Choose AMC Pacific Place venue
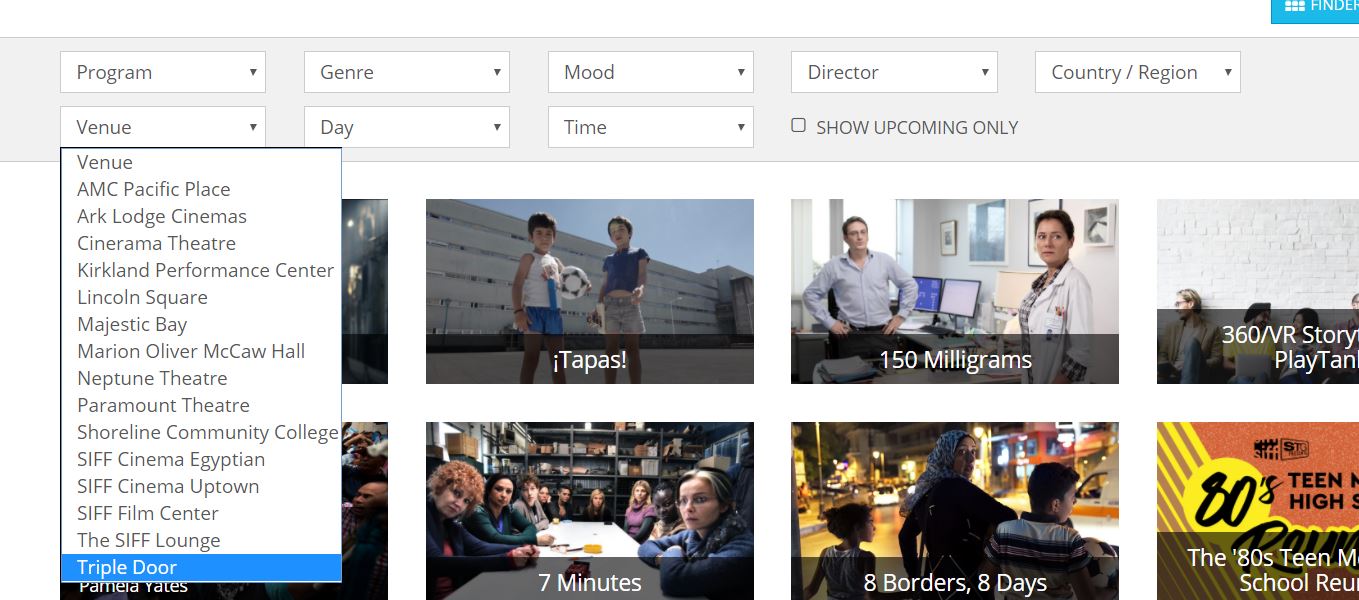 (201, 189)
